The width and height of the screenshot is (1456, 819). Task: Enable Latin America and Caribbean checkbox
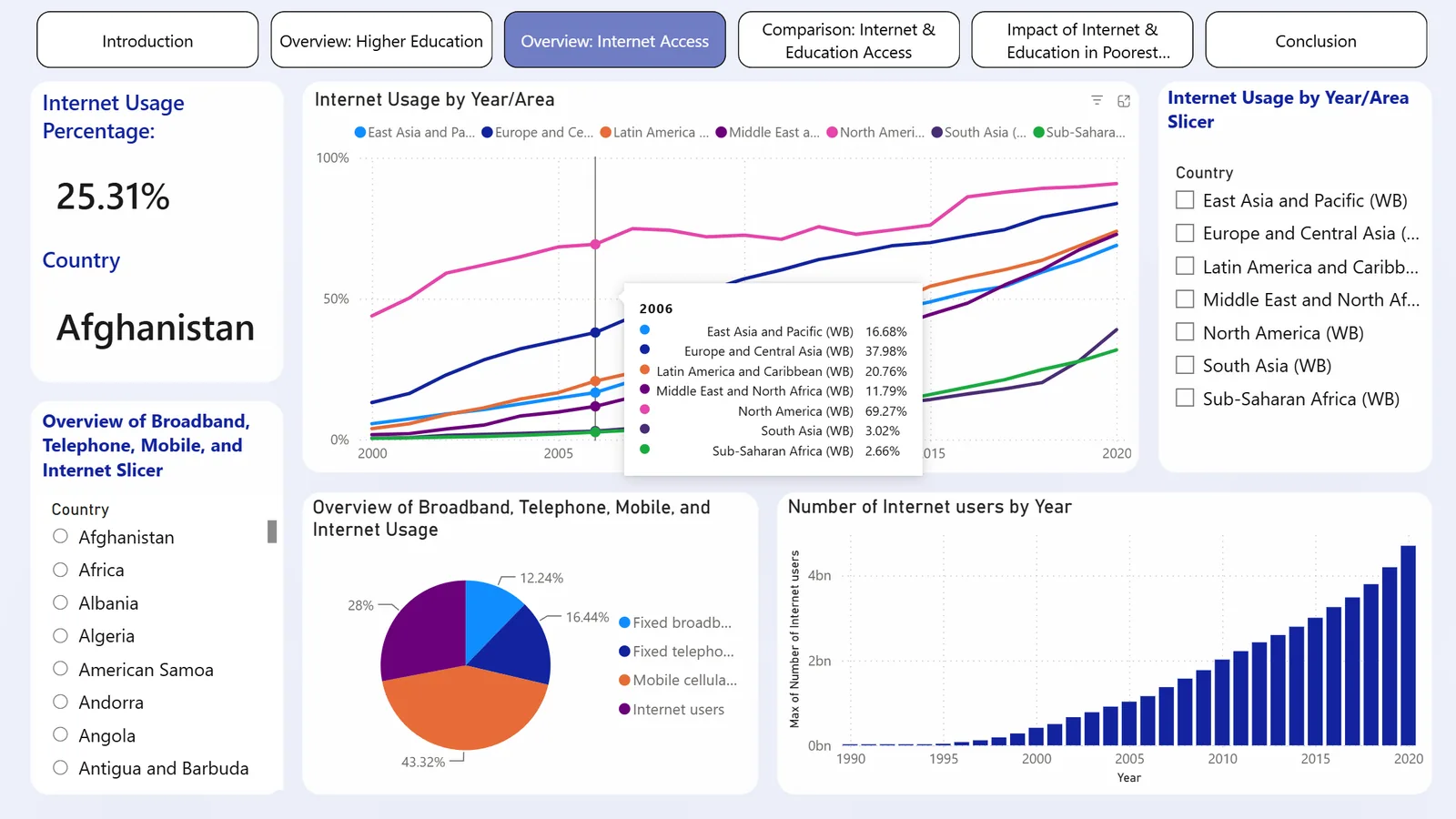1185,266
